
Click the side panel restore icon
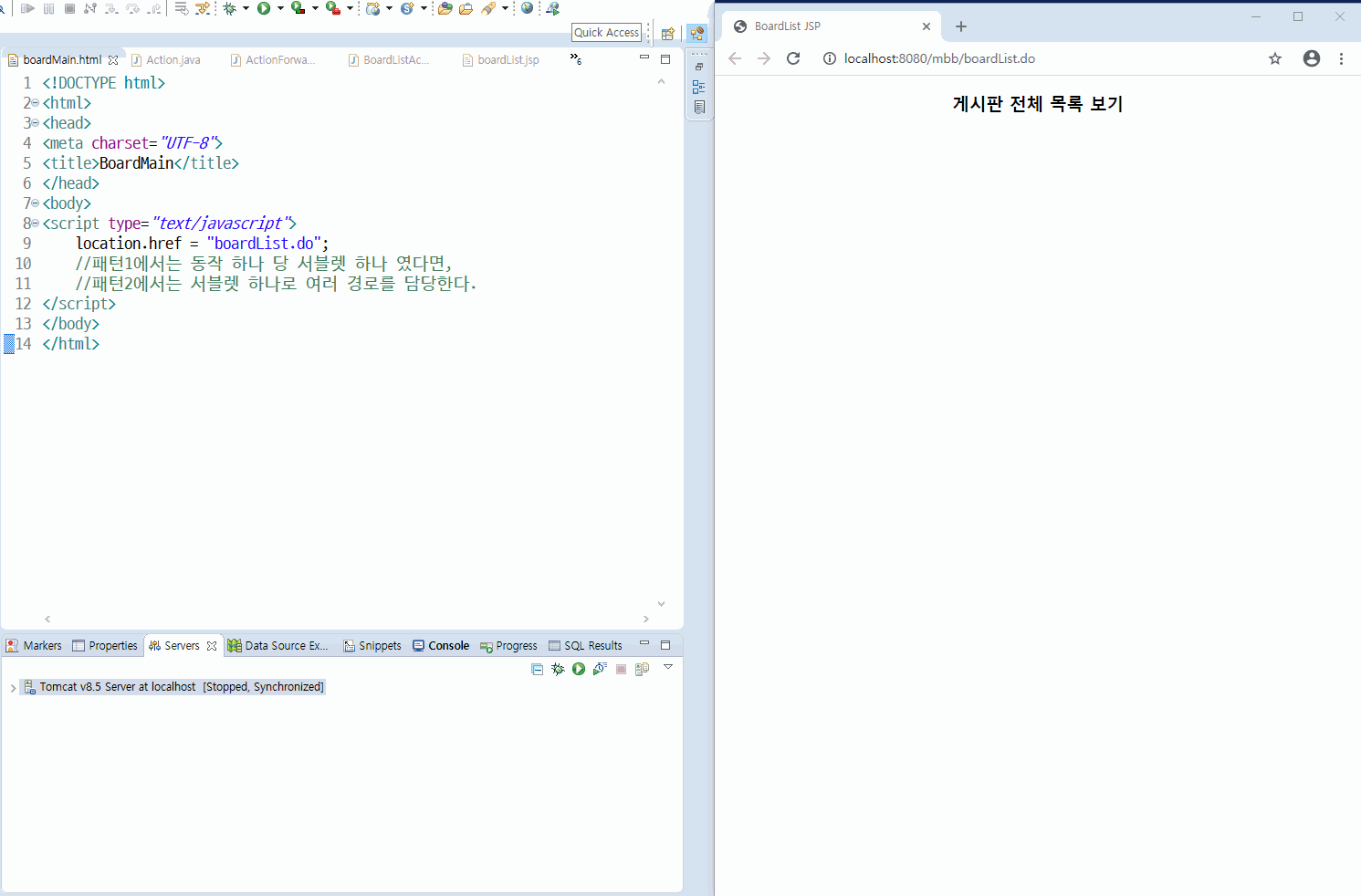[x=699, y=67]
